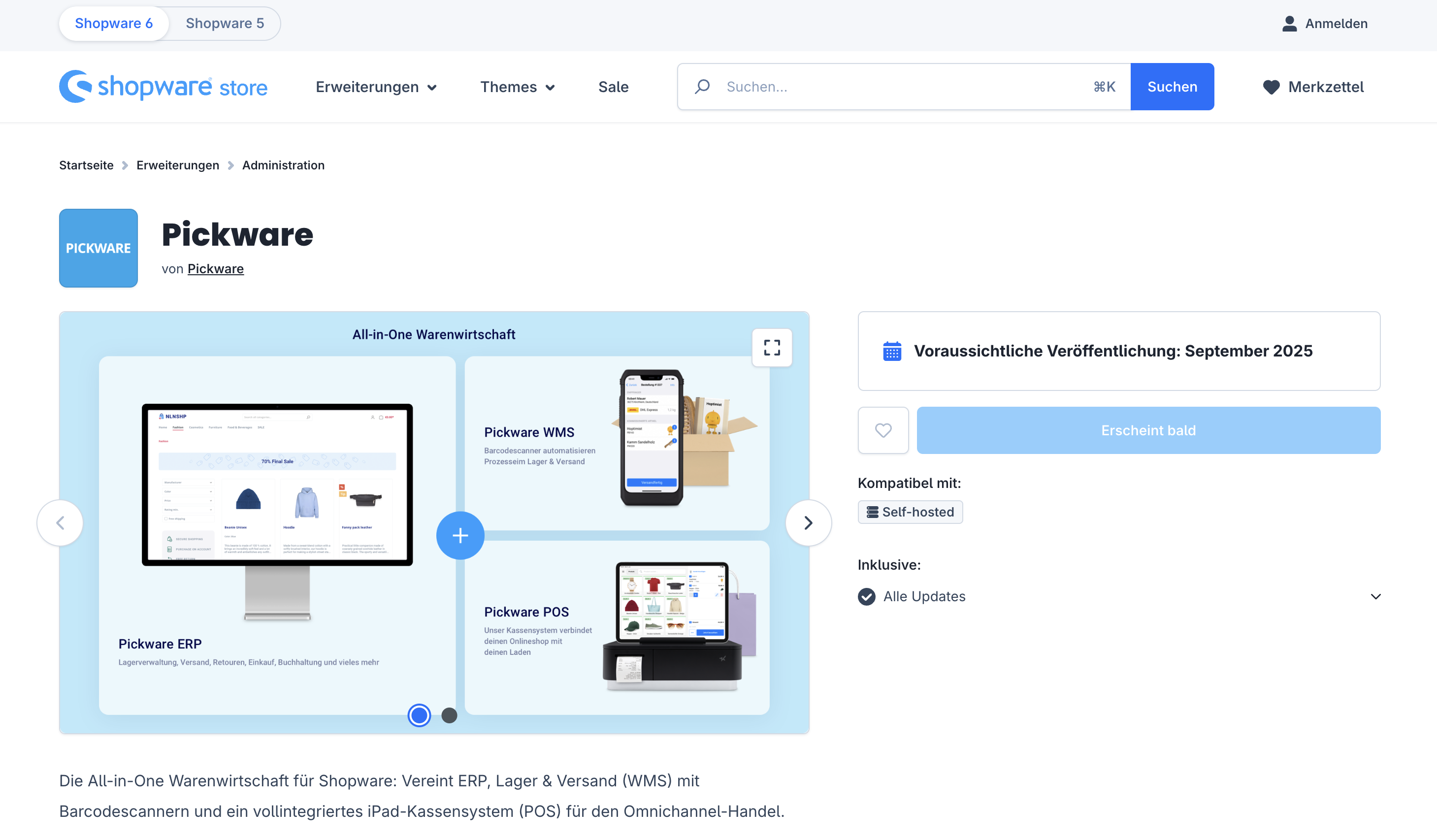Go to Startseite breadcrumb
This screenshot has width=1437, height=840.
86,165
